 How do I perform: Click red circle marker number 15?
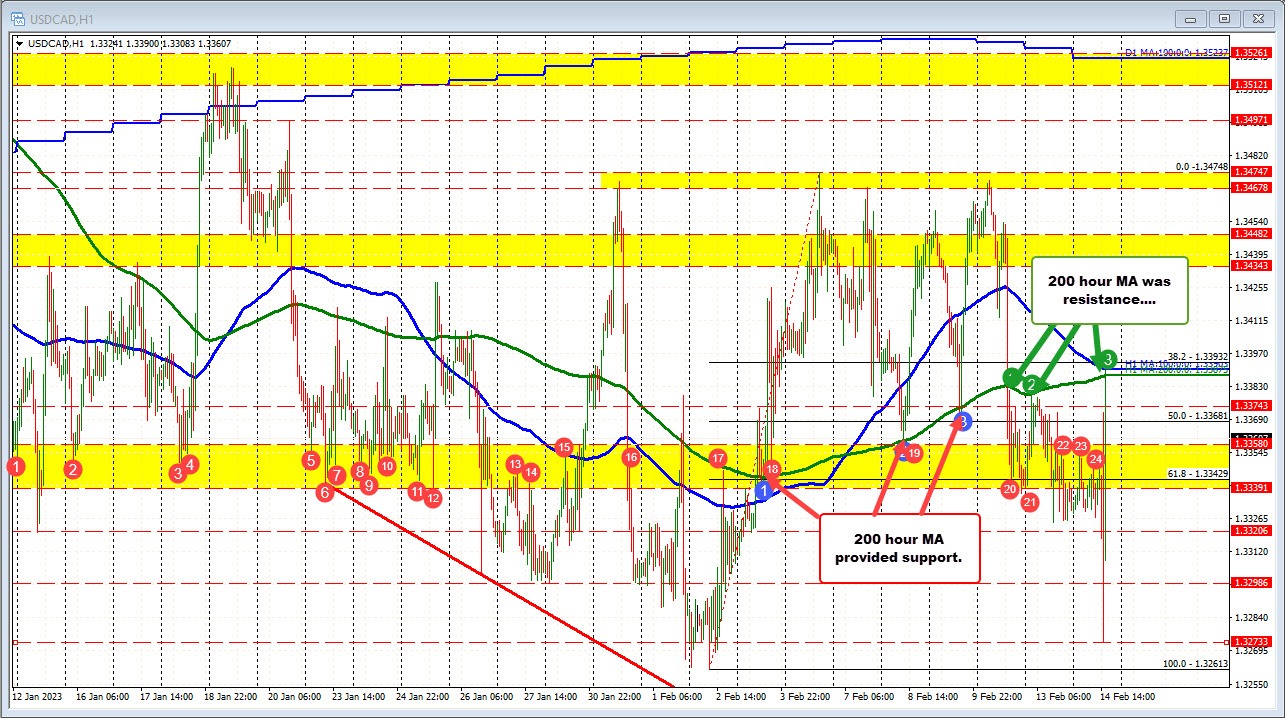564,447
